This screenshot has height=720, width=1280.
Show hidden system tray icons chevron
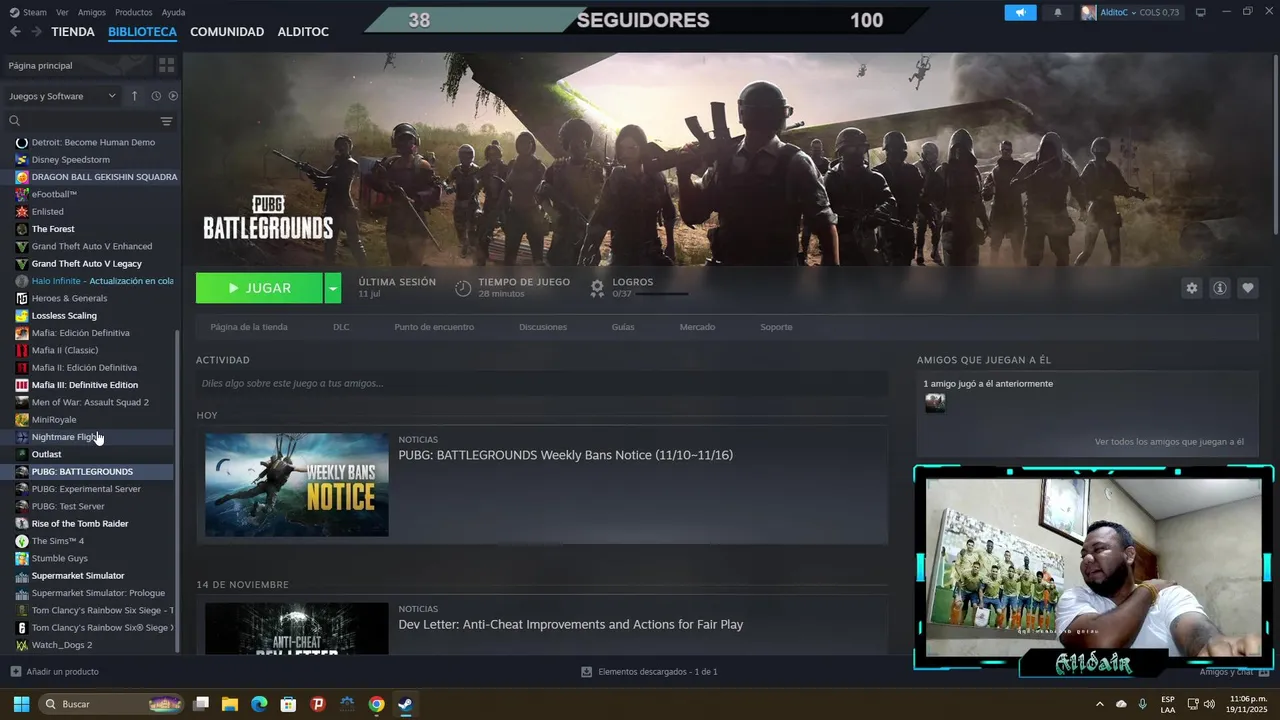(1100, 704)
